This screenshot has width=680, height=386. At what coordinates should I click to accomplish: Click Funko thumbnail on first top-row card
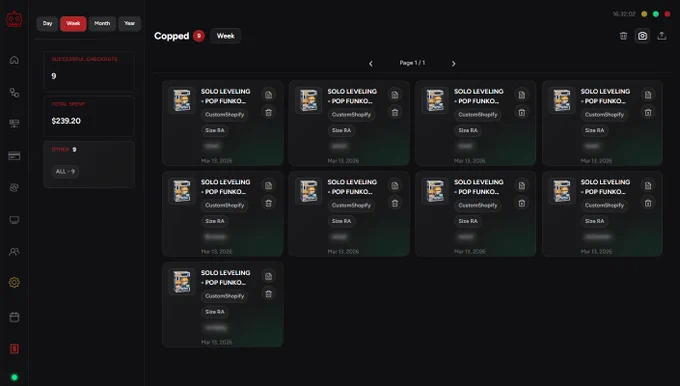tap(182, 100)
